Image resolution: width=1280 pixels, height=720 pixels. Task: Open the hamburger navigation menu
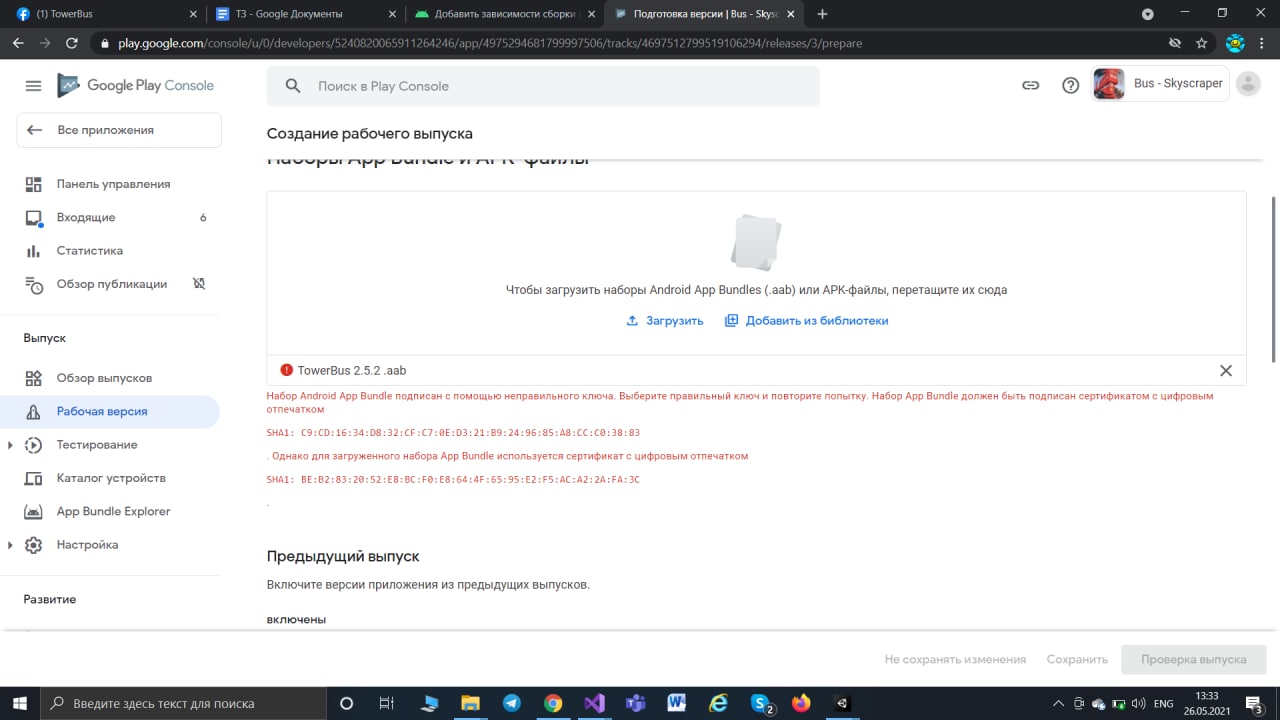pyautogui.click(x=33, y=86)
